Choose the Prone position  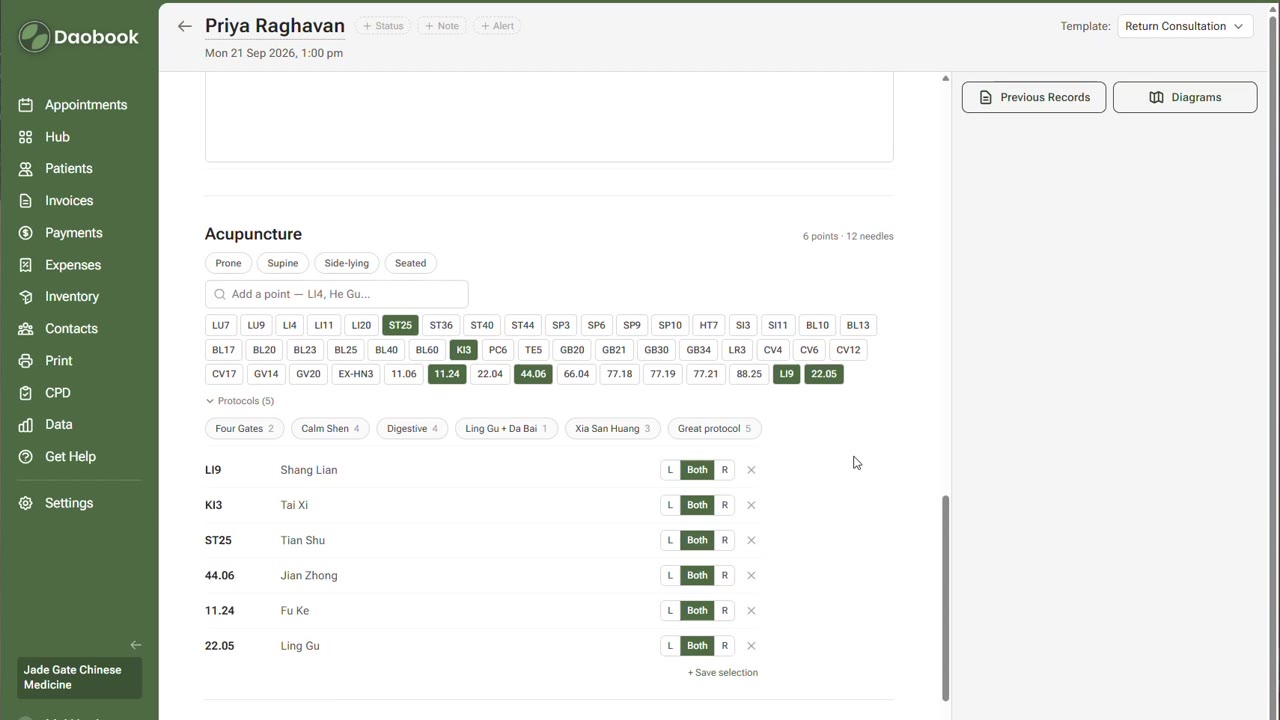coord(228,263)
